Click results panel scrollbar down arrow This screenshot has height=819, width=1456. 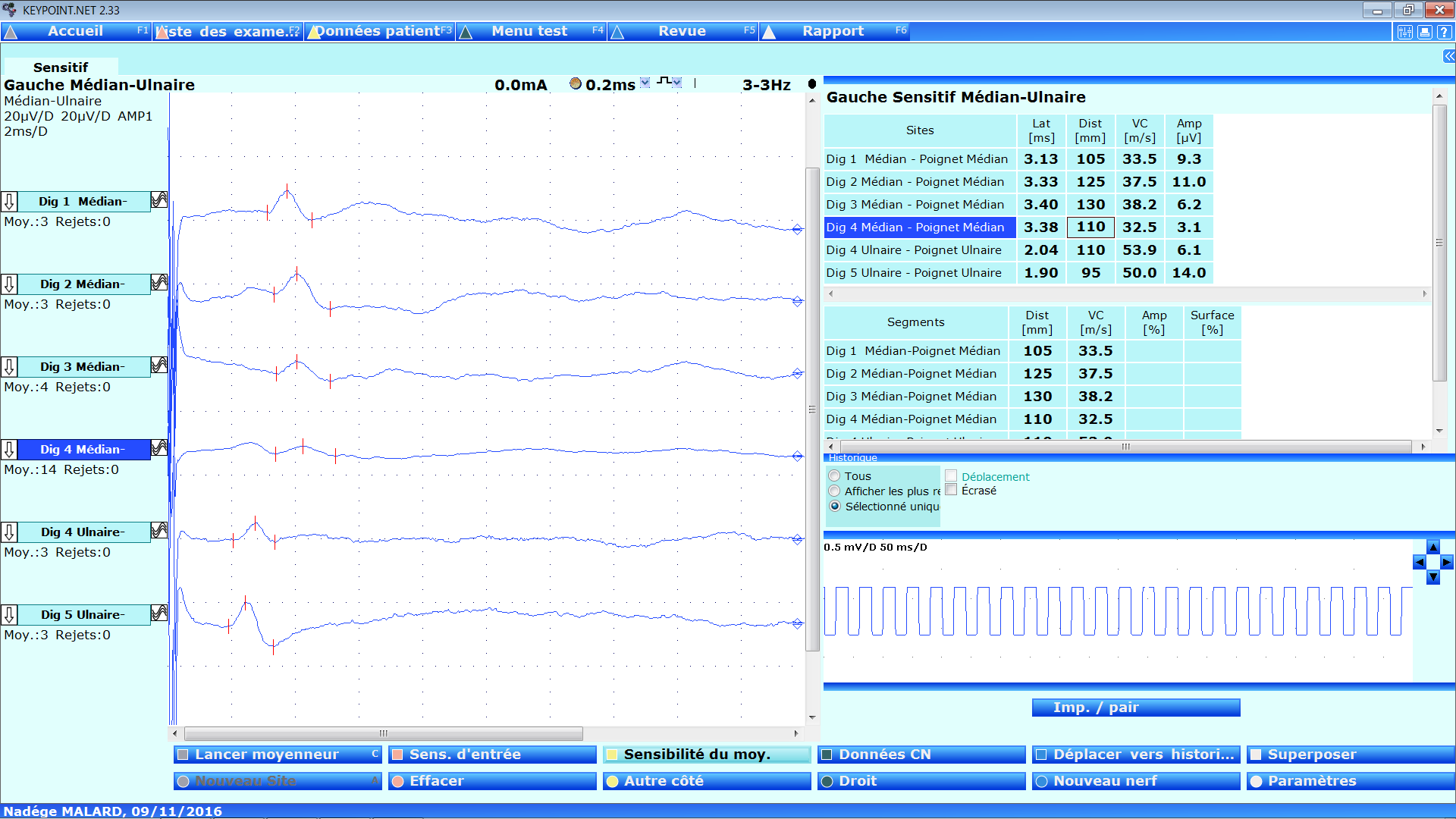click(1439, 431)
